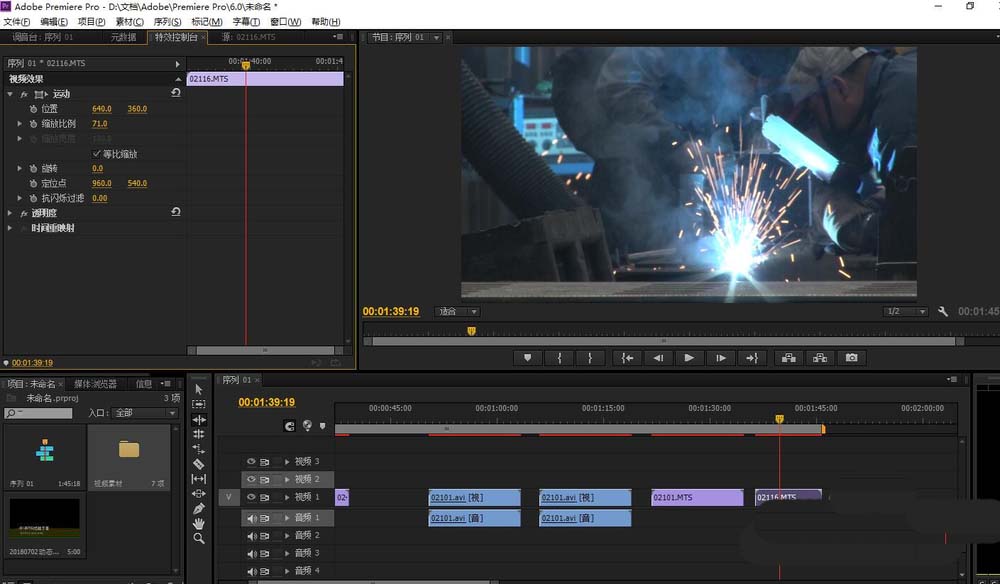Reset the 透明度 effect
The width and height of the screenshot is (1000, 584).
point(176,212)
